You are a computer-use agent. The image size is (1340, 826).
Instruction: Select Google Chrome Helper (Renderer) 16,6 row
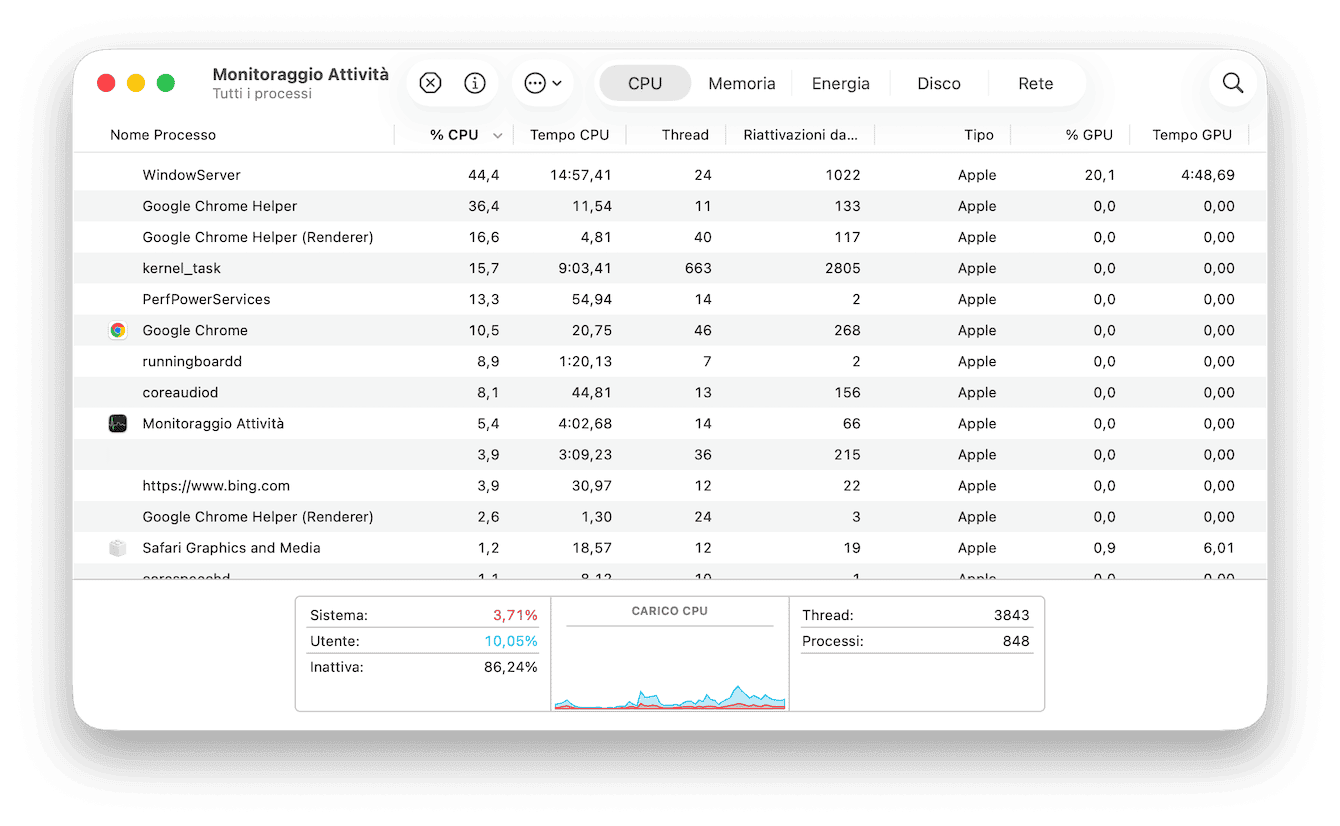tap(670, 237)
